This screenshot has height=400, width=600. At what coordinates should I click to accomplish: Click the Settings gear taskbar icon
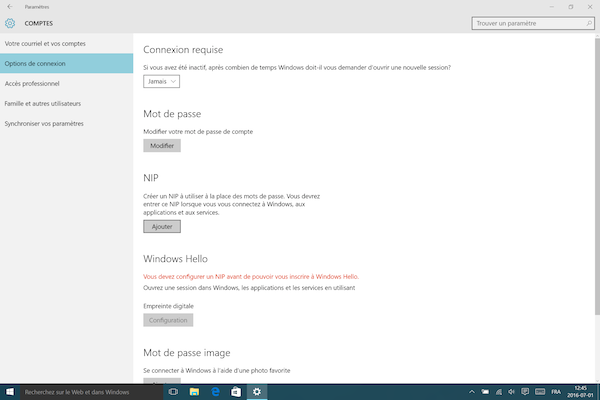pyautogui.click(x=257, y=392)
